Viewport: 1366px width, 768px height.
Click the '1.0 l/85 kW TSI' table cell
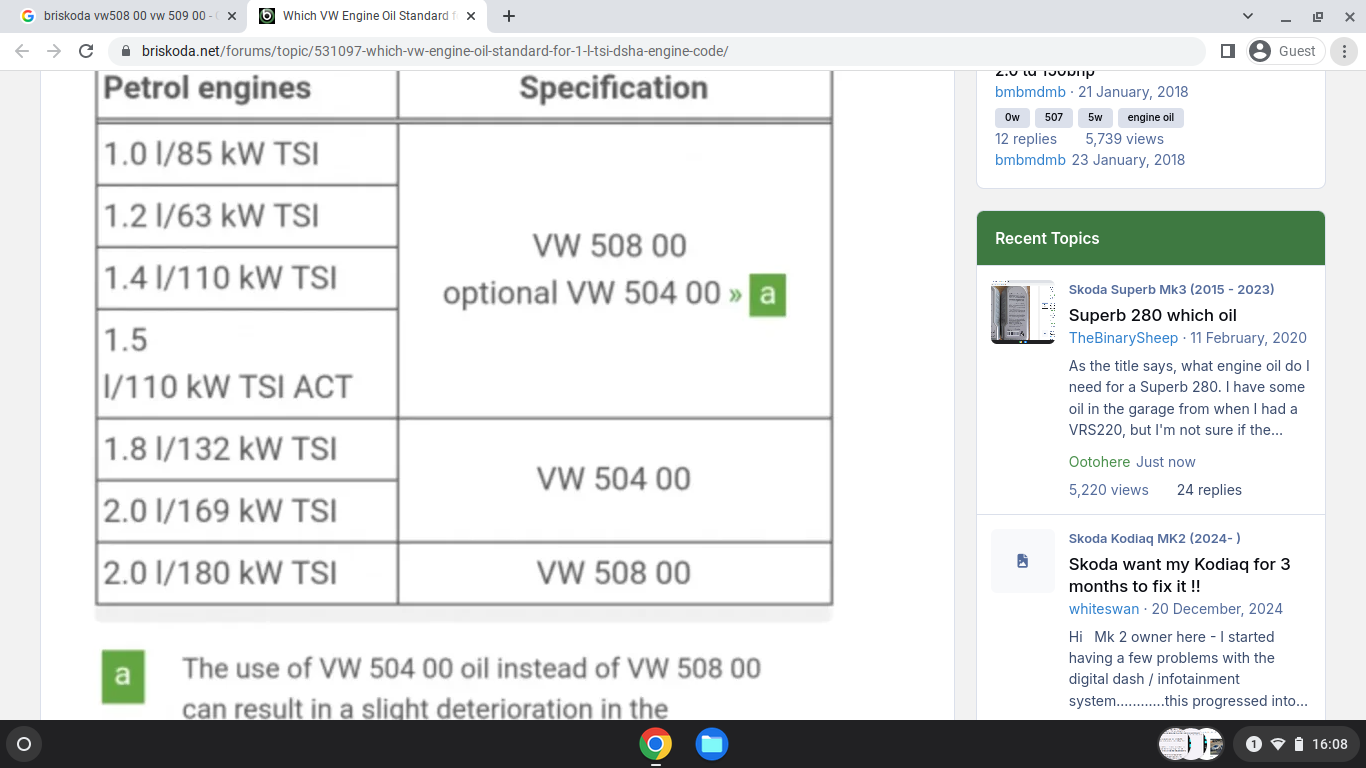(247, 154)
